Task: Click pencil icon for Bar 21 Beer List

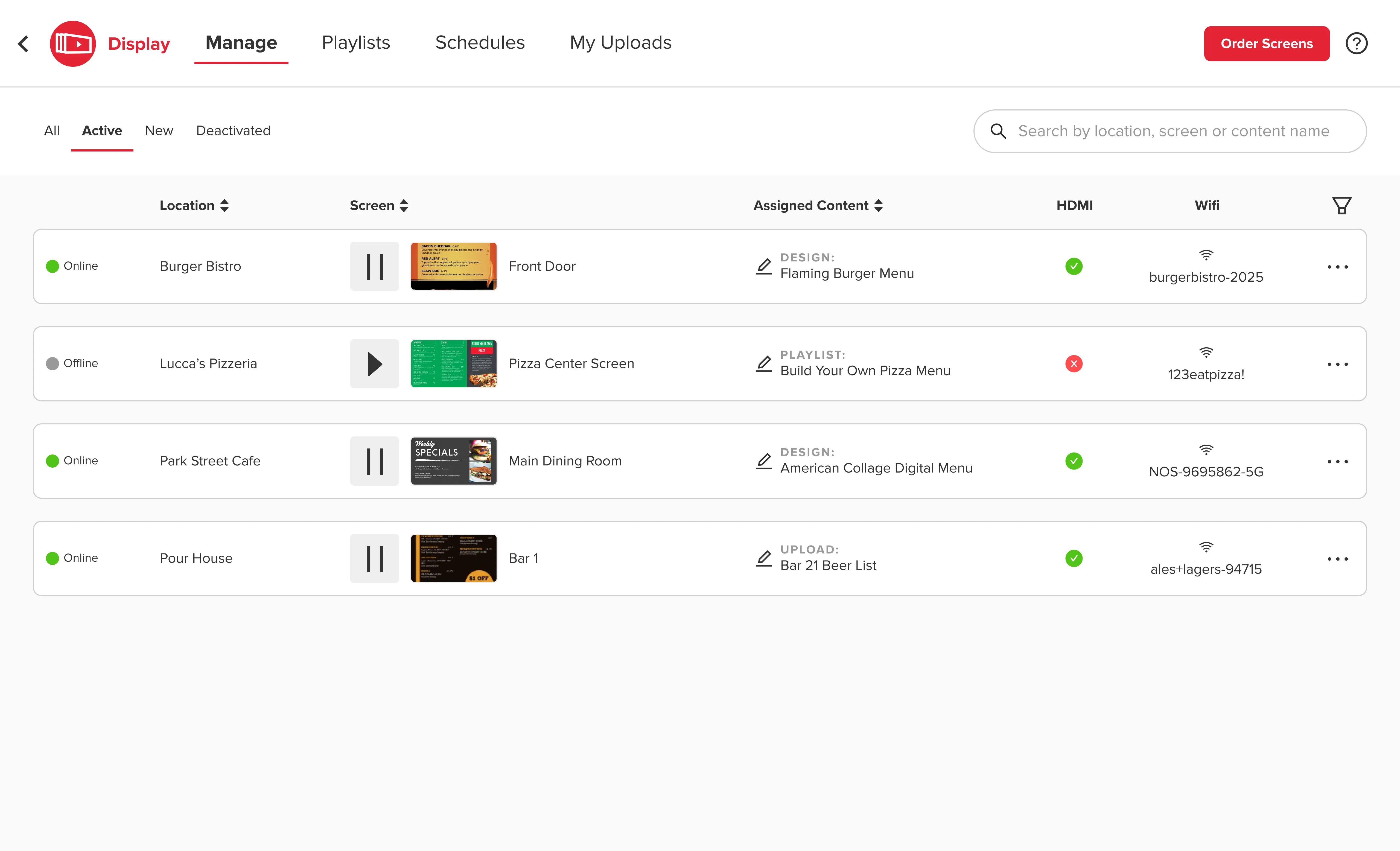Action: click(x=764, y=558)
